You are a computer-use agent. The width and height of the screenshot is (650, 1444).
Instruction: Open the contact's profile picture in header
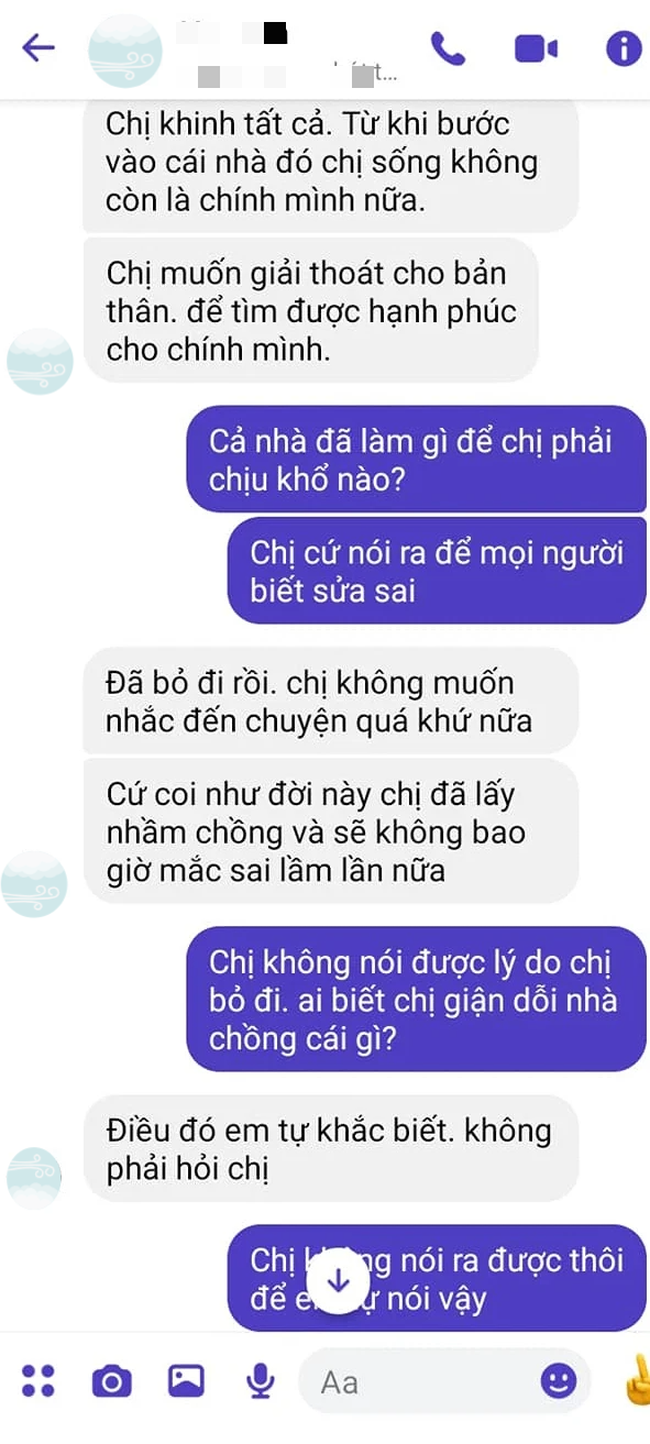coord(125,49)
